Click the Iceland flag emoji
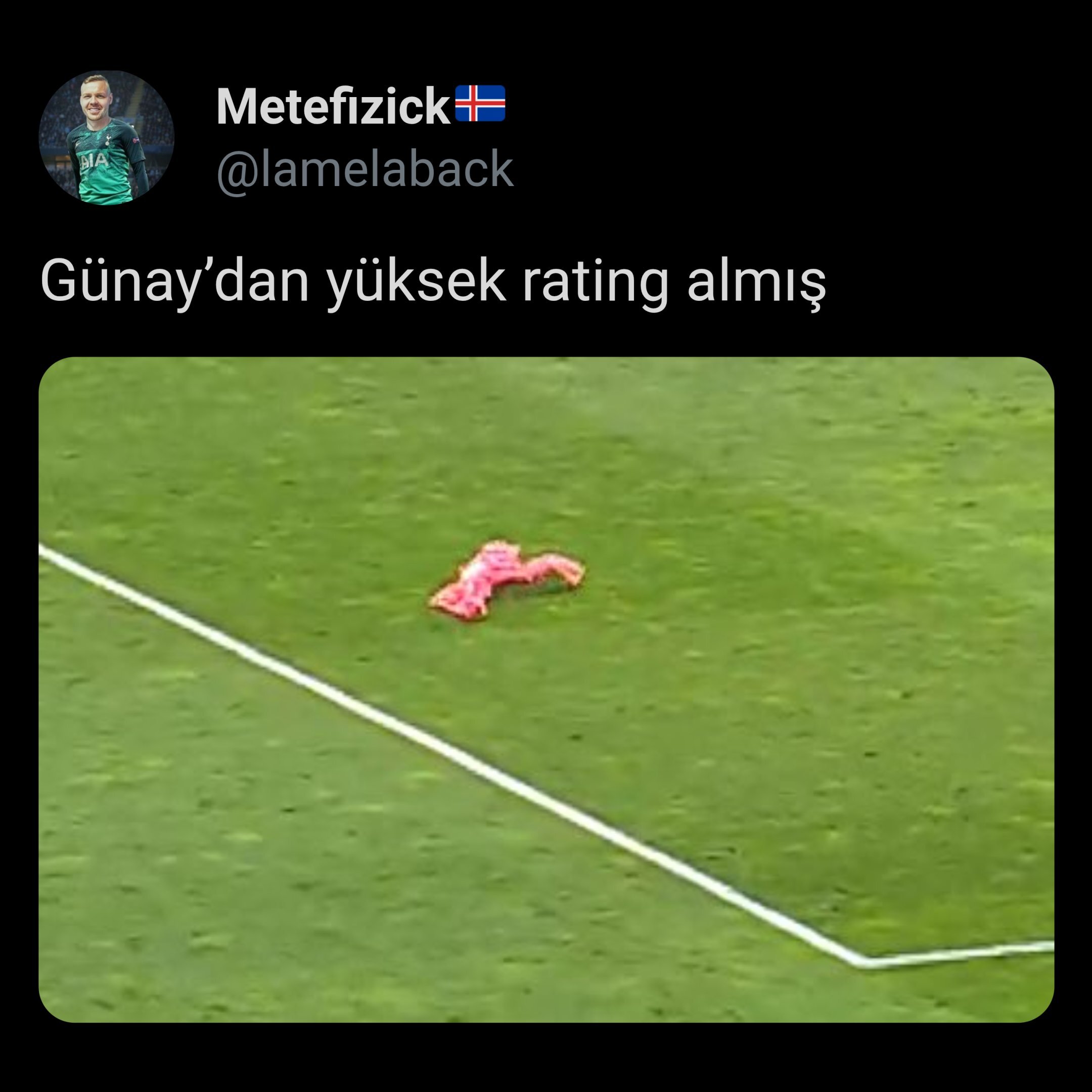Screen dimensions: 1092x1092 click(x=480, y=104)
